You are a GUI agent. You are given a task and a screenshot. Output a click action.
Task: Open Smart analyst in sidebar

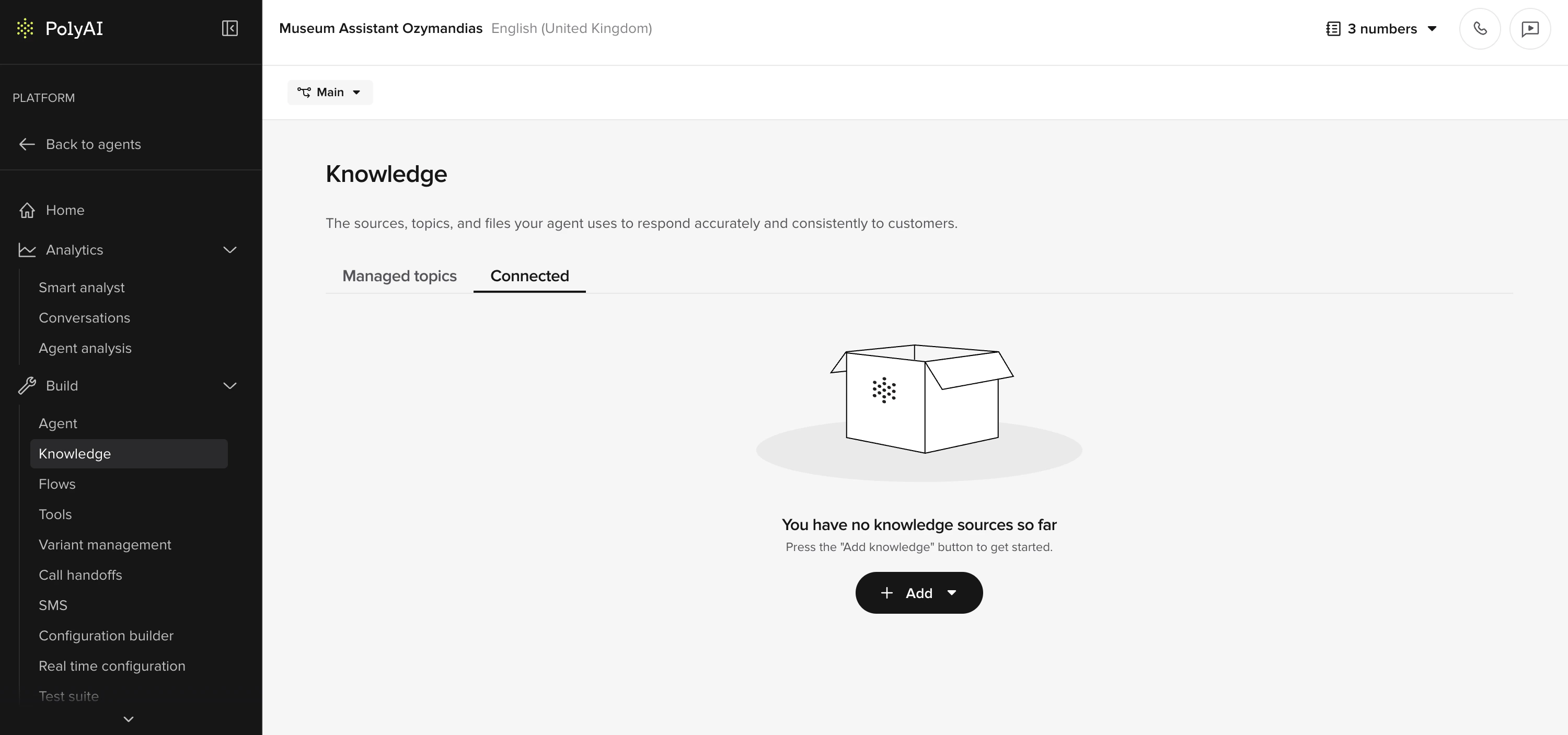[x=82, y=288]
